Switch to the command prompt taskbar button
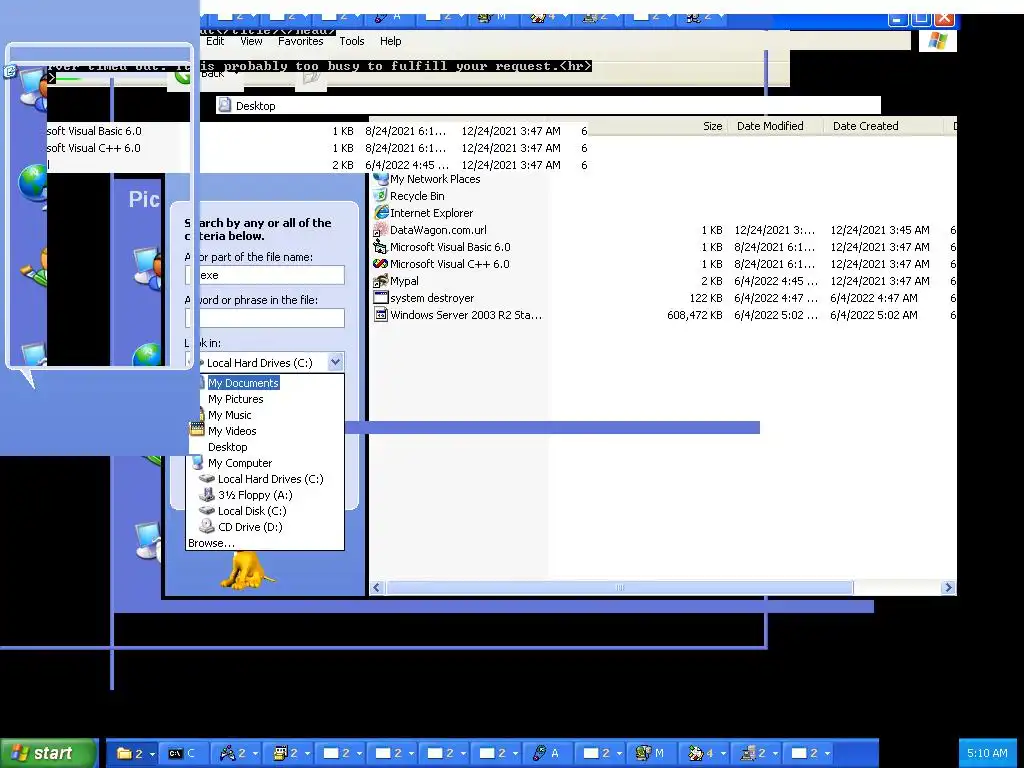 coord(183,753)
